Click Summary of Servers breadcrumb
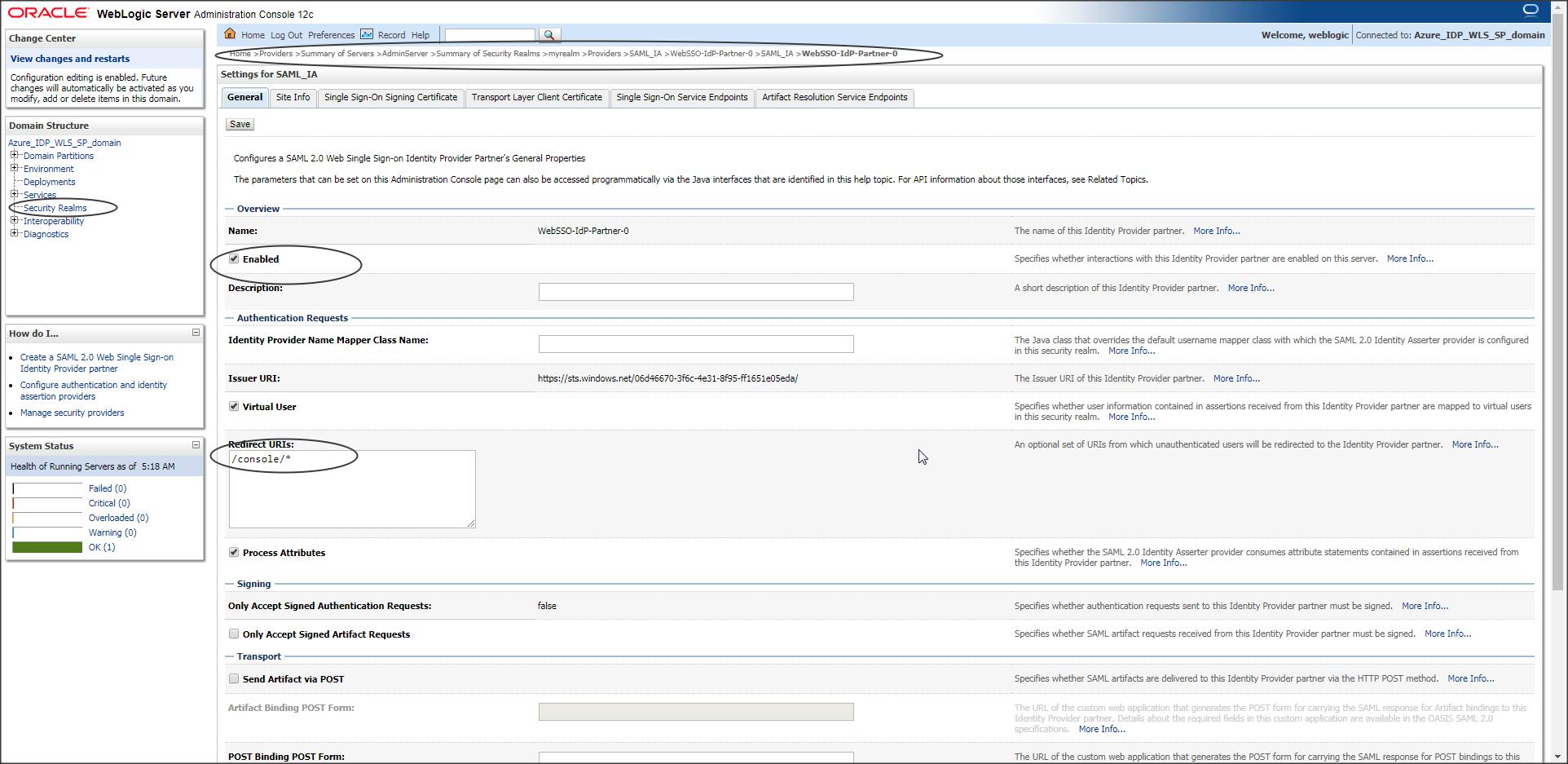 pyautogui.click(x=337, y=54)
